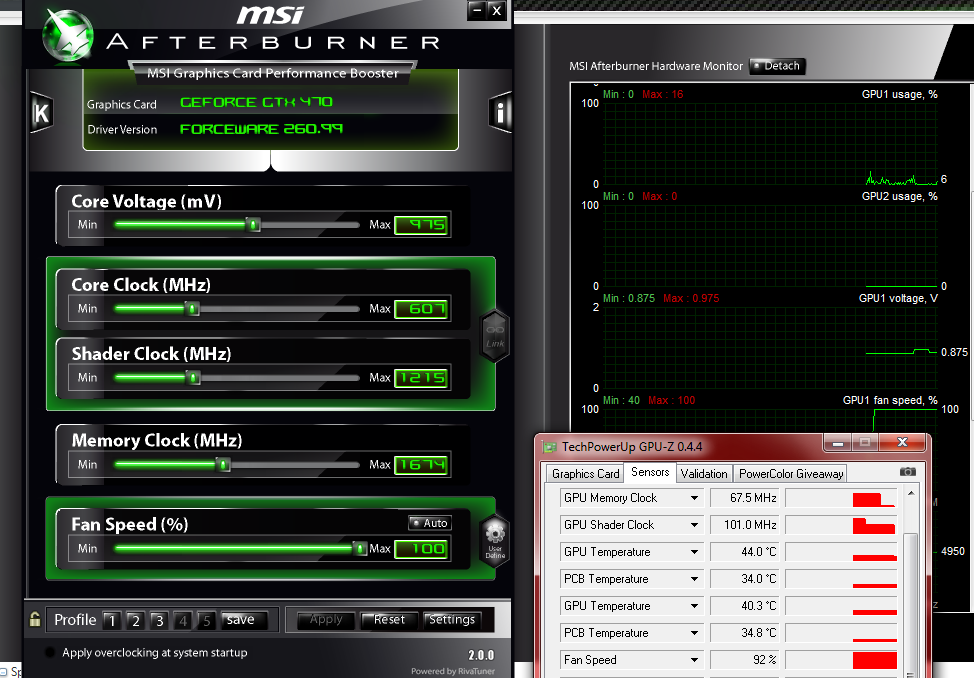
Task: Click the Core Clock slider handle
Action: click(x=193, y=308)
